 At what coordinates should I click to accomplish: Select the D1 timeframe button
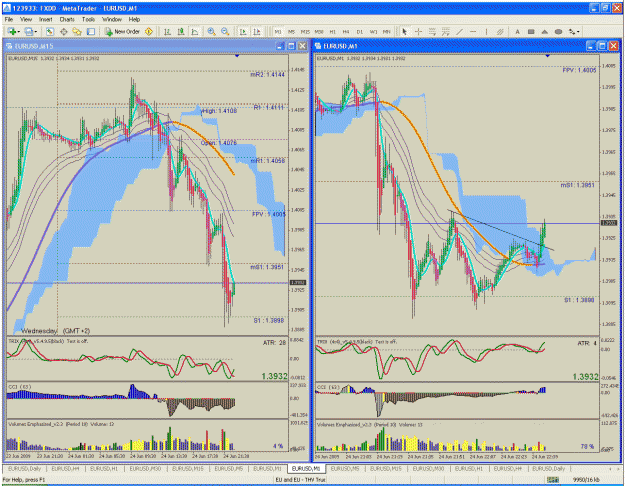click(x=360, y=31)
